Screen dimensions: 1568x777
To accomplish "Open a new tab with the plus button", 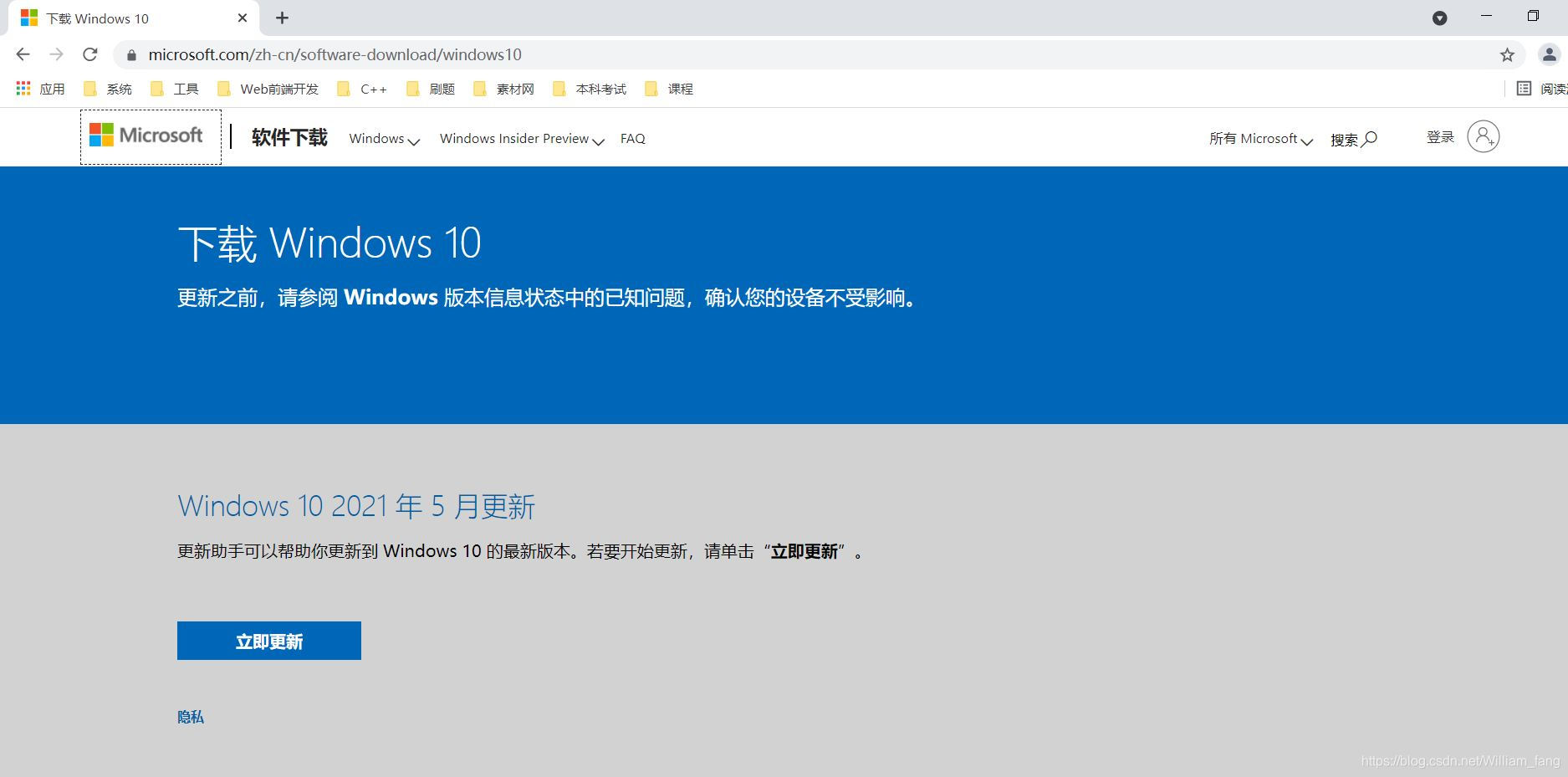I will pos(283,18).
